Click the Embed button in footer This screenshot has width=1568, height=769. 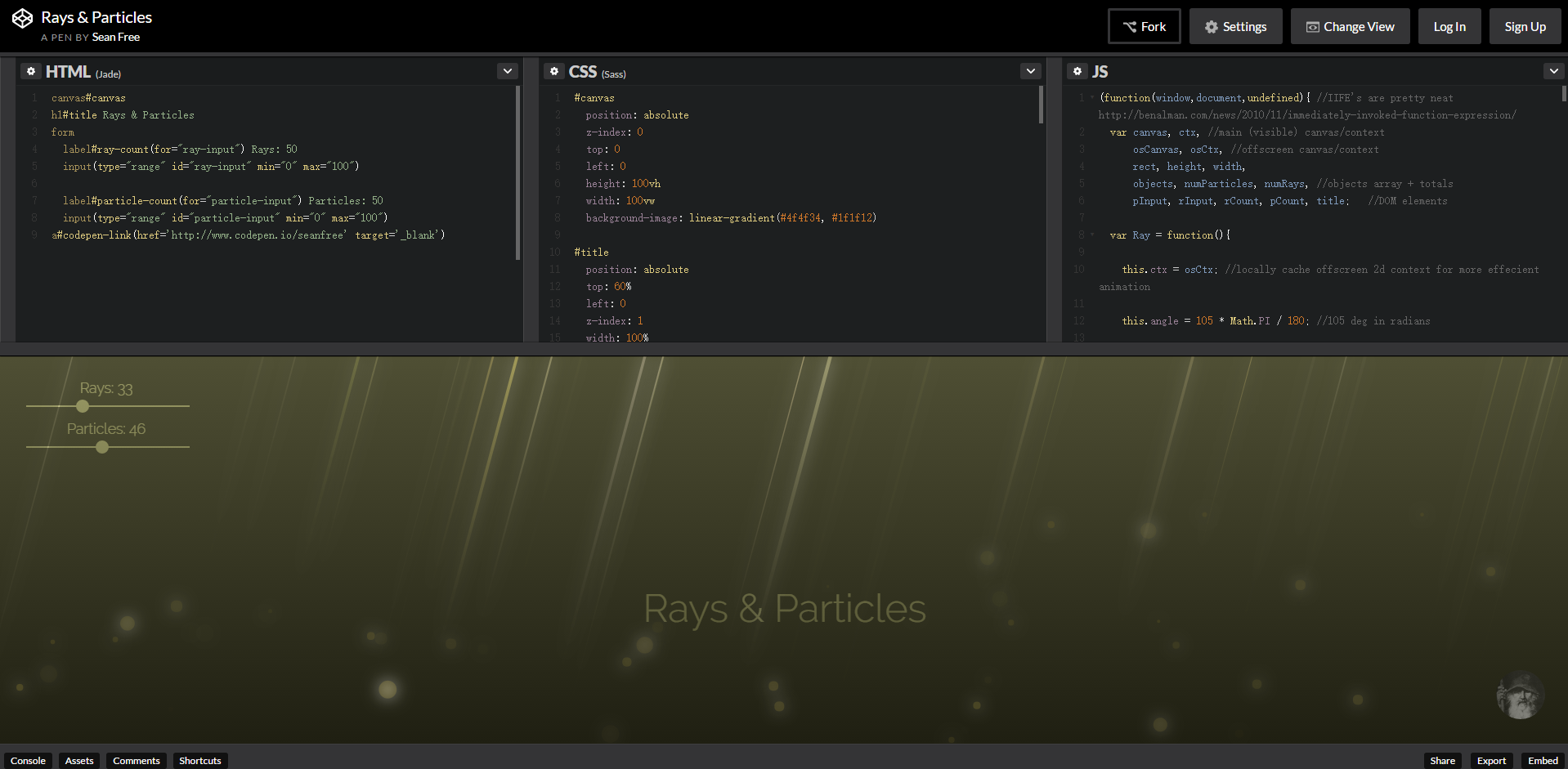click(x=1543, y=760)
